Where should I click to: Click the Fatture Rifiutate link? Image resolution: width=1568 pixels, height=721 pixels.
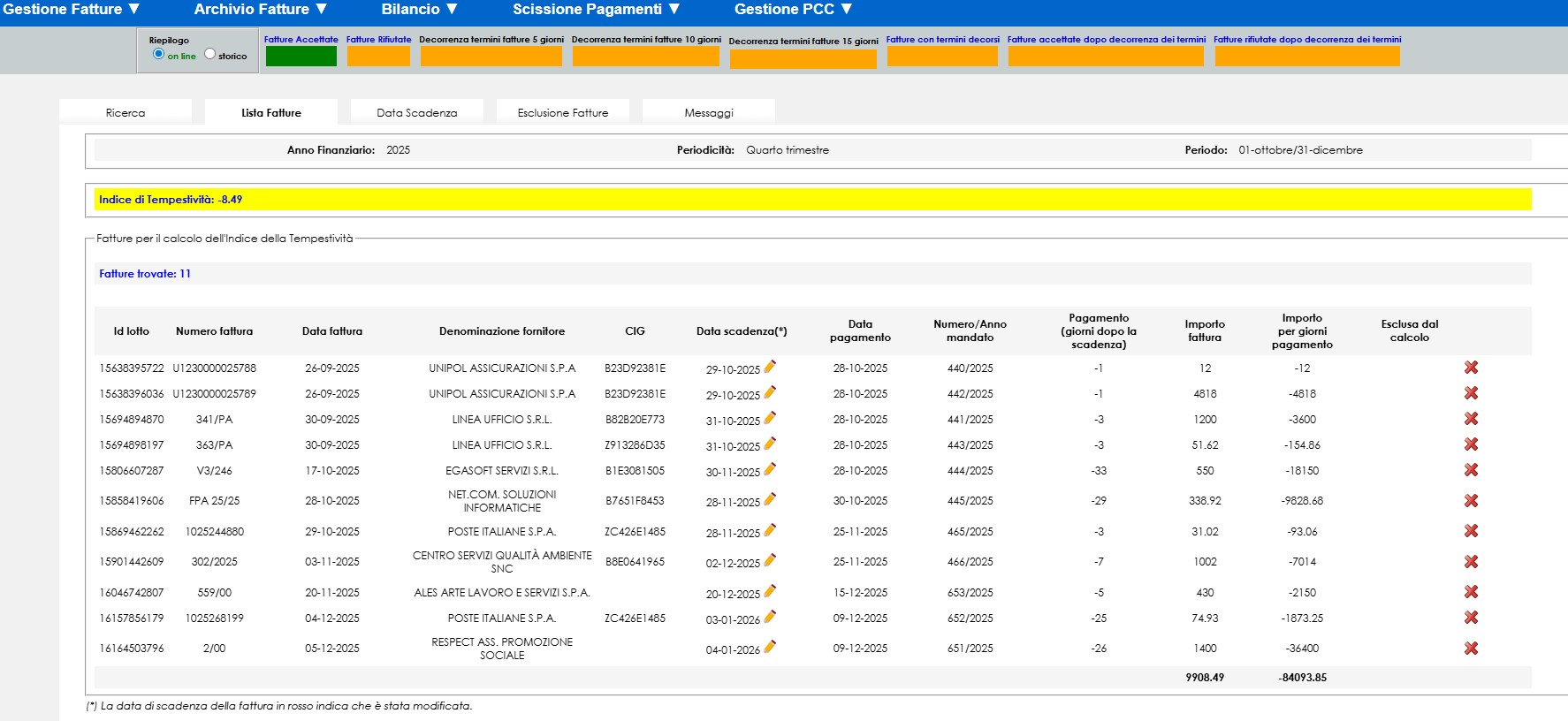pyautogui.click(x=378, y=40)
